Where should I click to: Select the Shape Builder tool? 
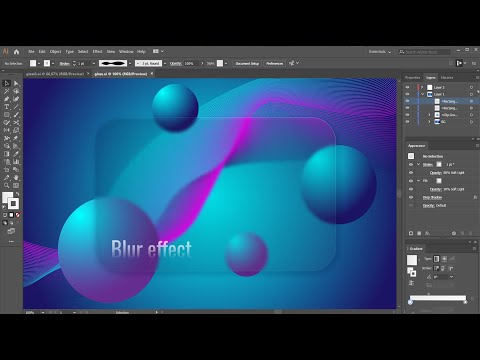tap(7, 146)
